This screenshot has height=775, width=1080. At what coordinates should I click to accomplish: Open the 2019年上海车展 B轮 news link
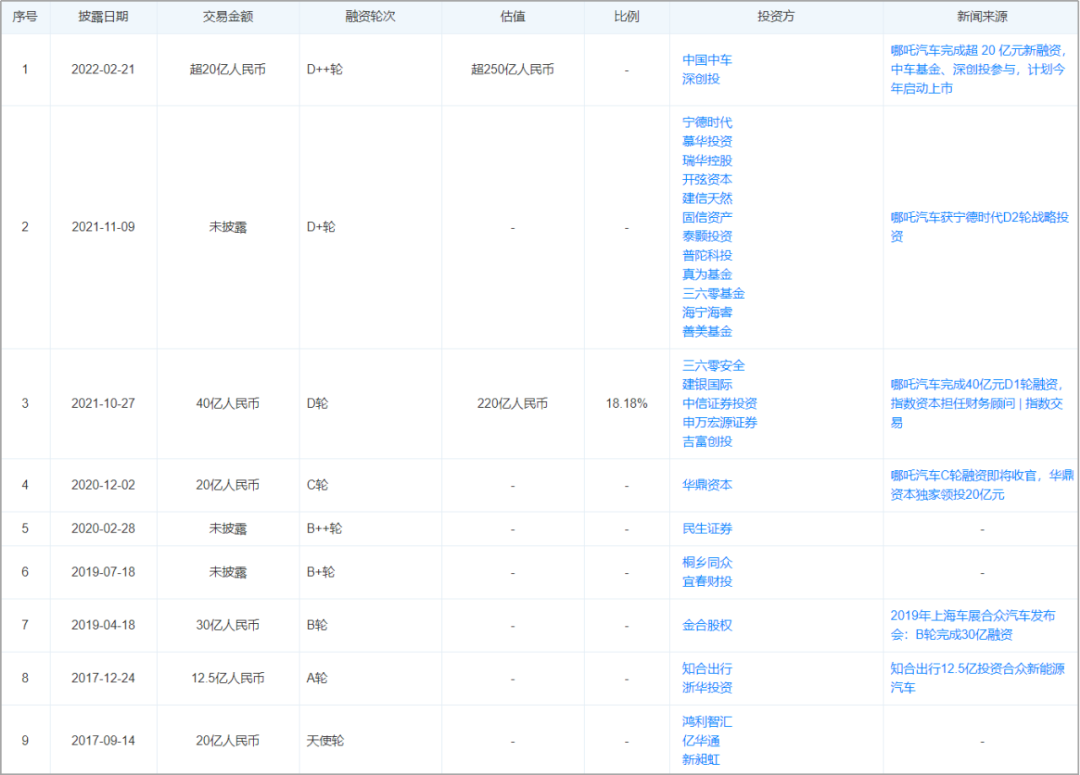(972, 625)
